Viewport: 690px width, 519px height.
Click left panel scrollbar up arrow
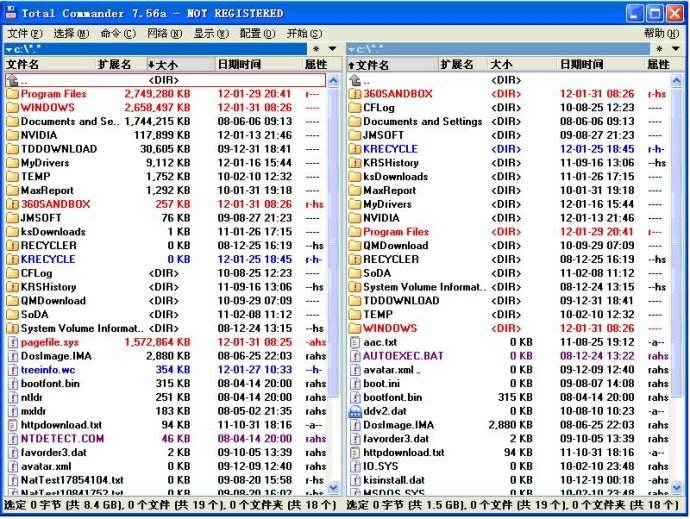tap(334, 81)
